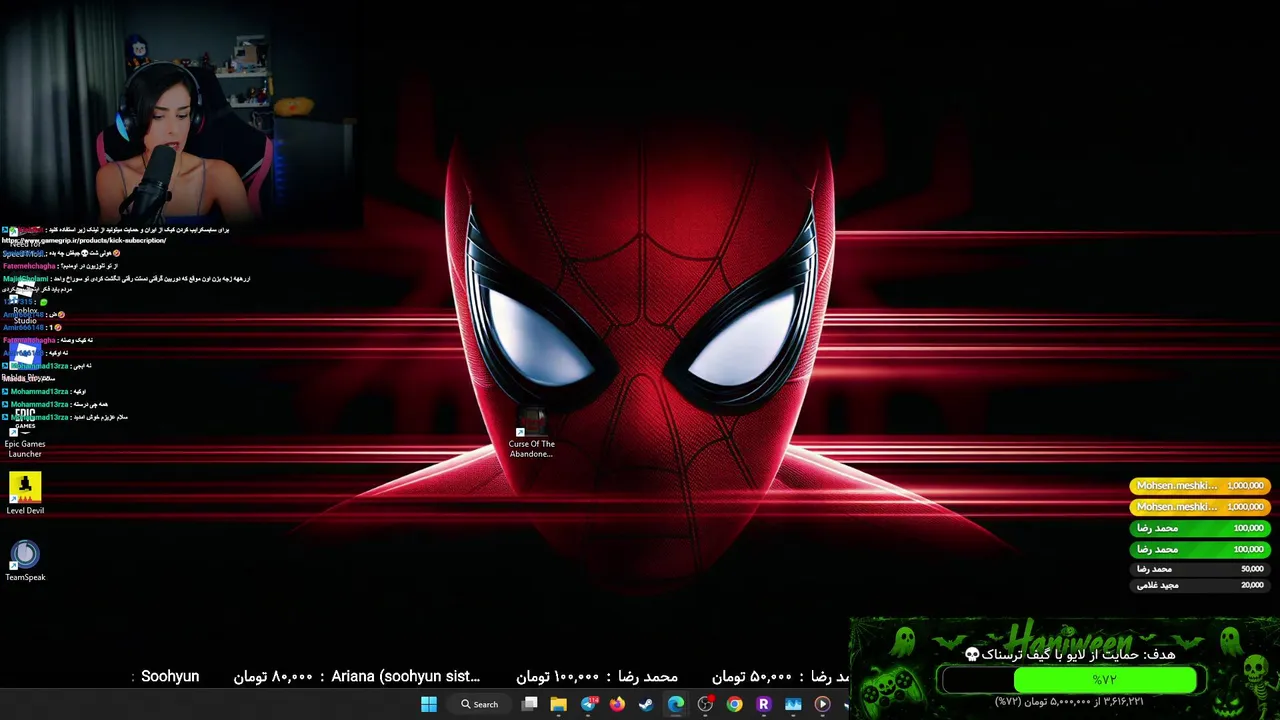
Task: Open the Windows Start menu
Action: pos(429,704)
